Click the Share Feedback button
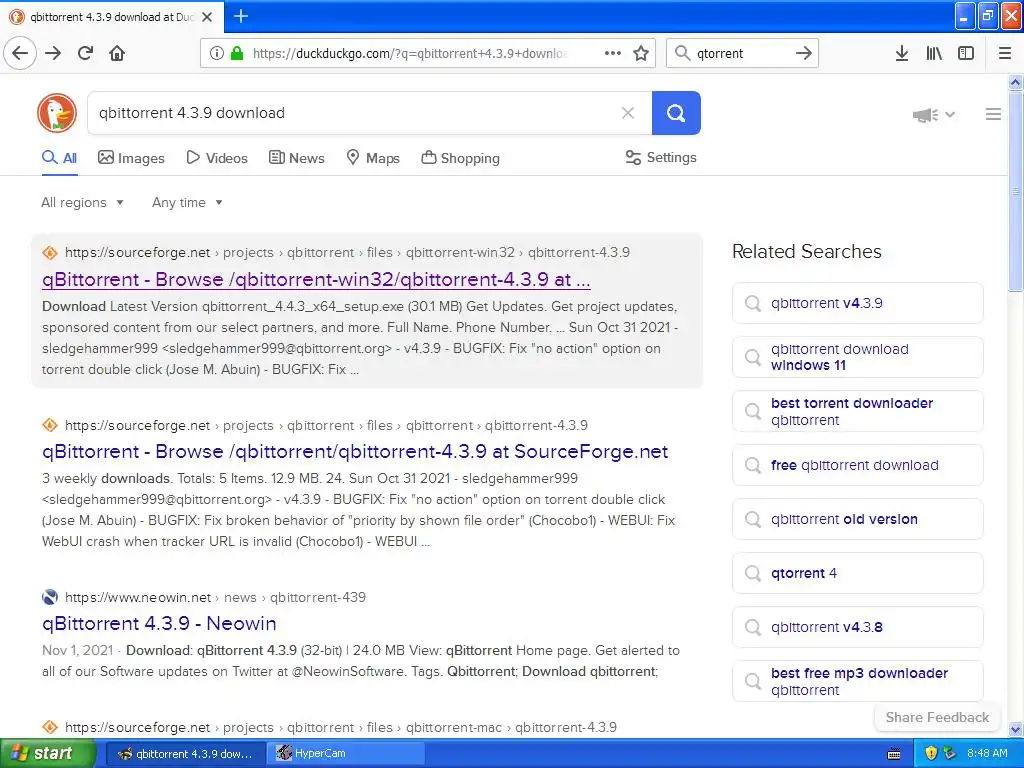 point(937,717)
